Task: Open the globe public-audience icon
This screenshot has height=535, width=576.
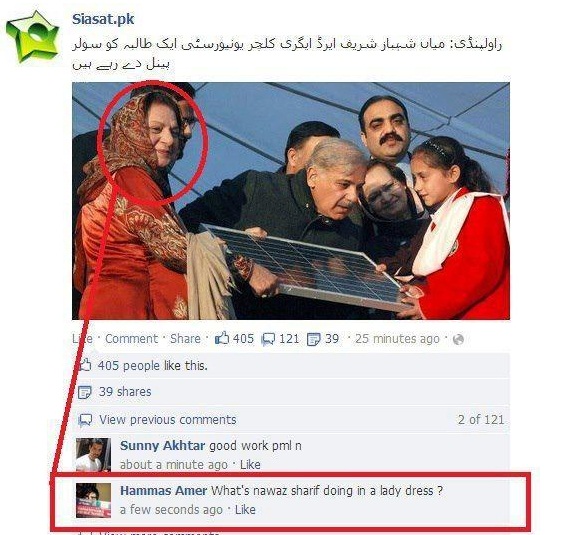Action: [x=458, y=339]
